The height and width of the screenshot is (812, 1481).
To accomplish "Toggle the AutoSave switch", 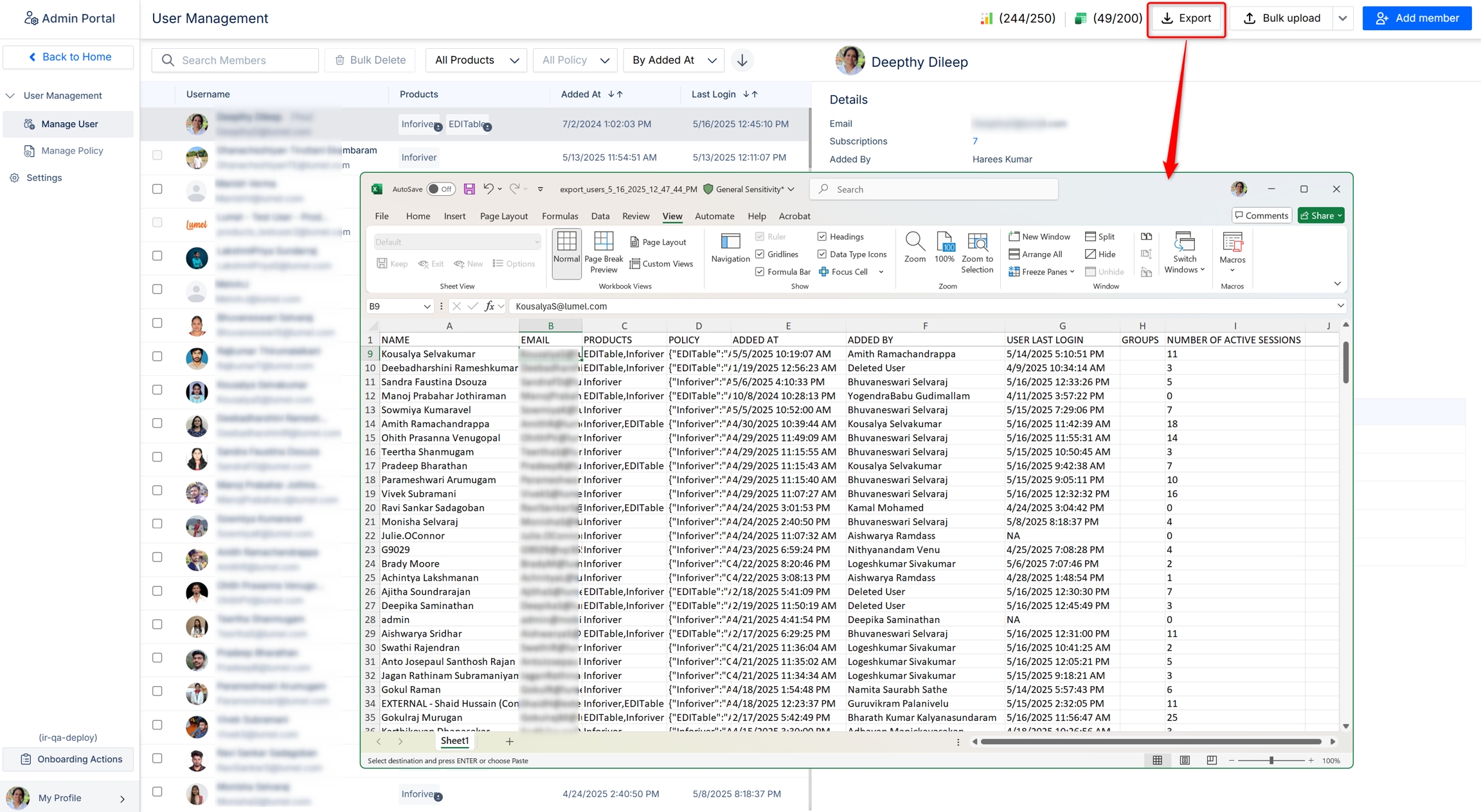I will tap(441, 189).
